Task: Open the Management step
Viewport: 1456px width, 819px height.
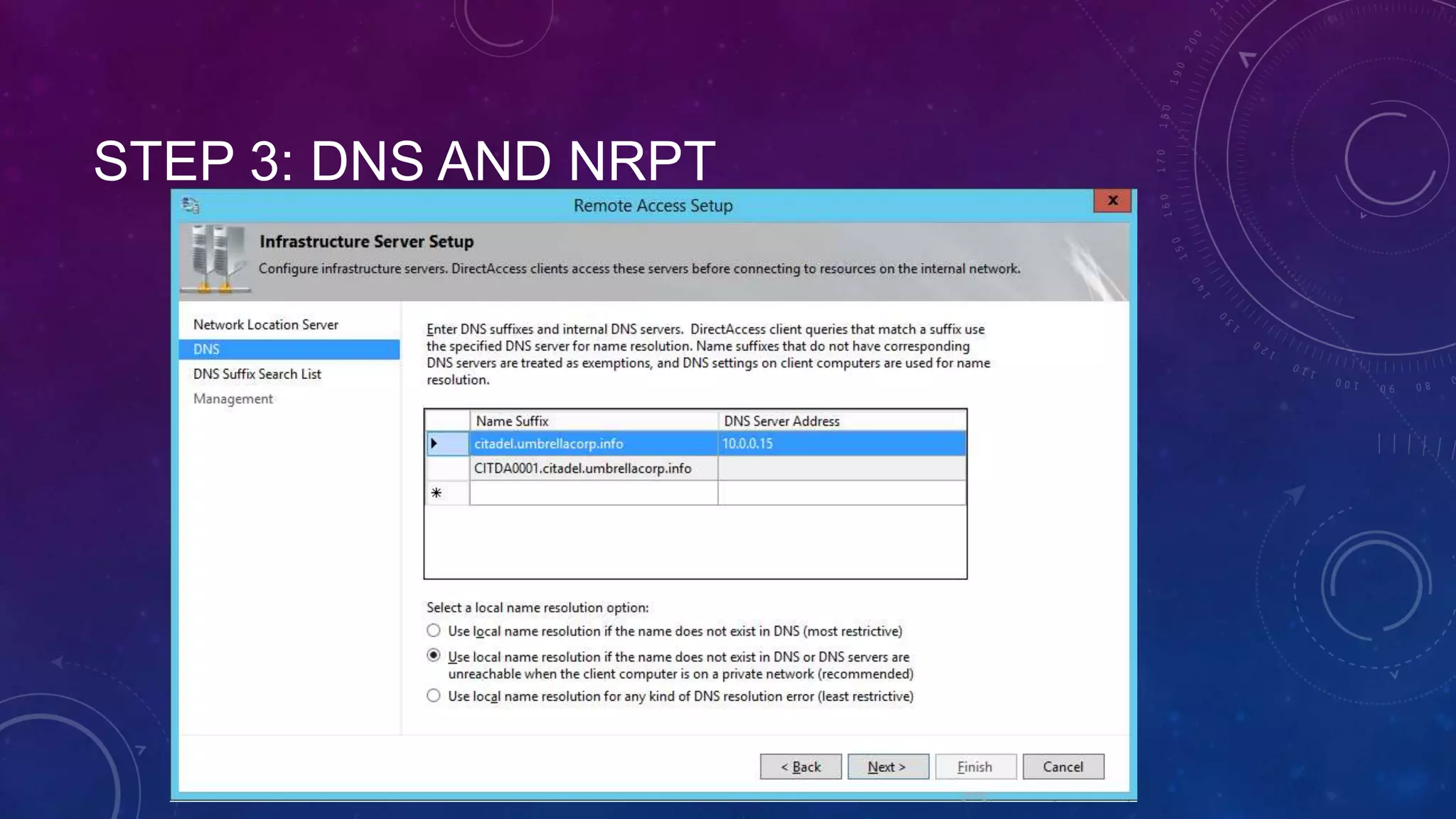Action: pyautogui.click(x=233, y=399)
